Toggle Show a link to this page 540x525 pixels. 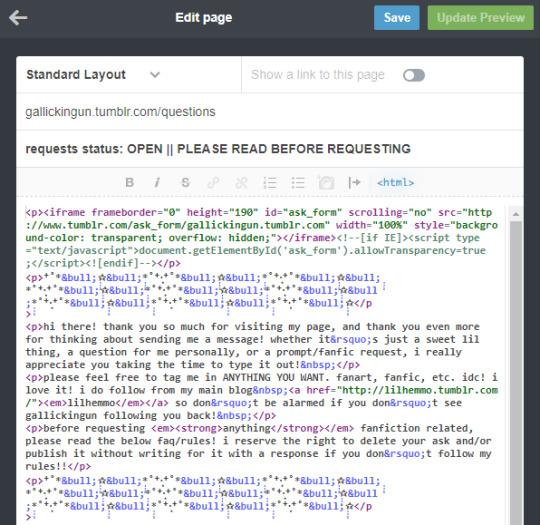click(x=414, y=75)
